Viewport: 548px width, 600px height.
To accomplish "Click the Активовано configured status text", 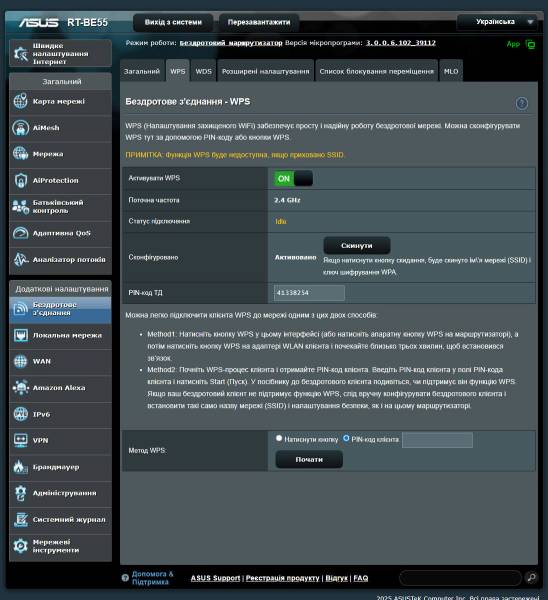I will 295,258.
